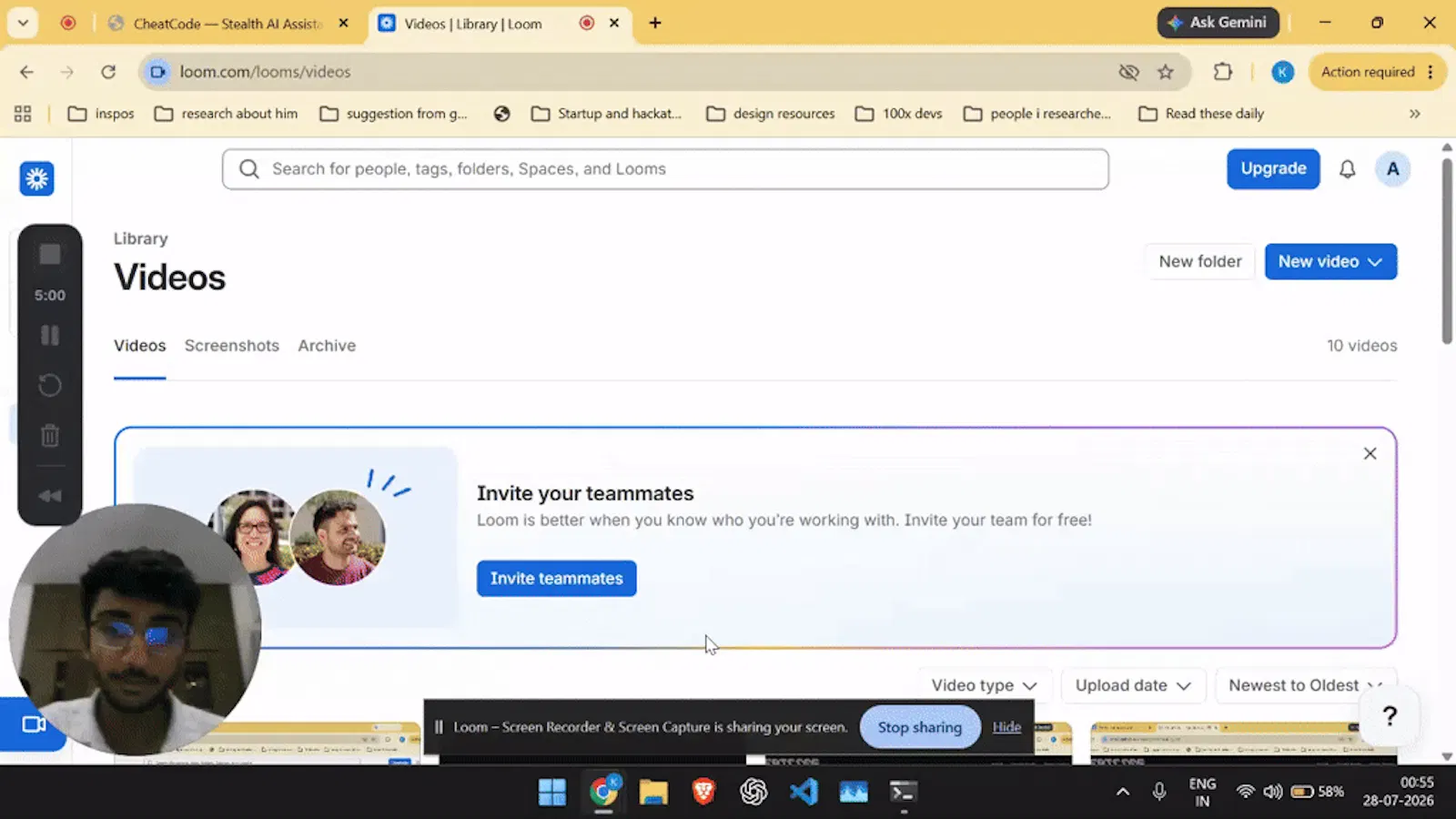Open Chrome profile K avatar
This screenshot has width=1456, height=819.
pyautogui.click(x=1282, y=72)
